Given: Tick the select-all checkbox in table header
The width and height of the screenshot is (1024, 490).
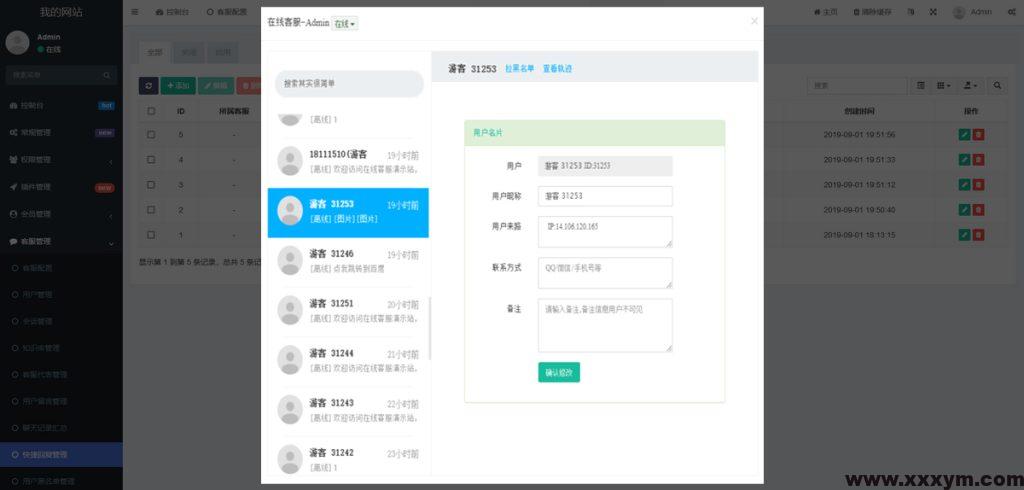Looking at the screenshot, I should point(151,111).
